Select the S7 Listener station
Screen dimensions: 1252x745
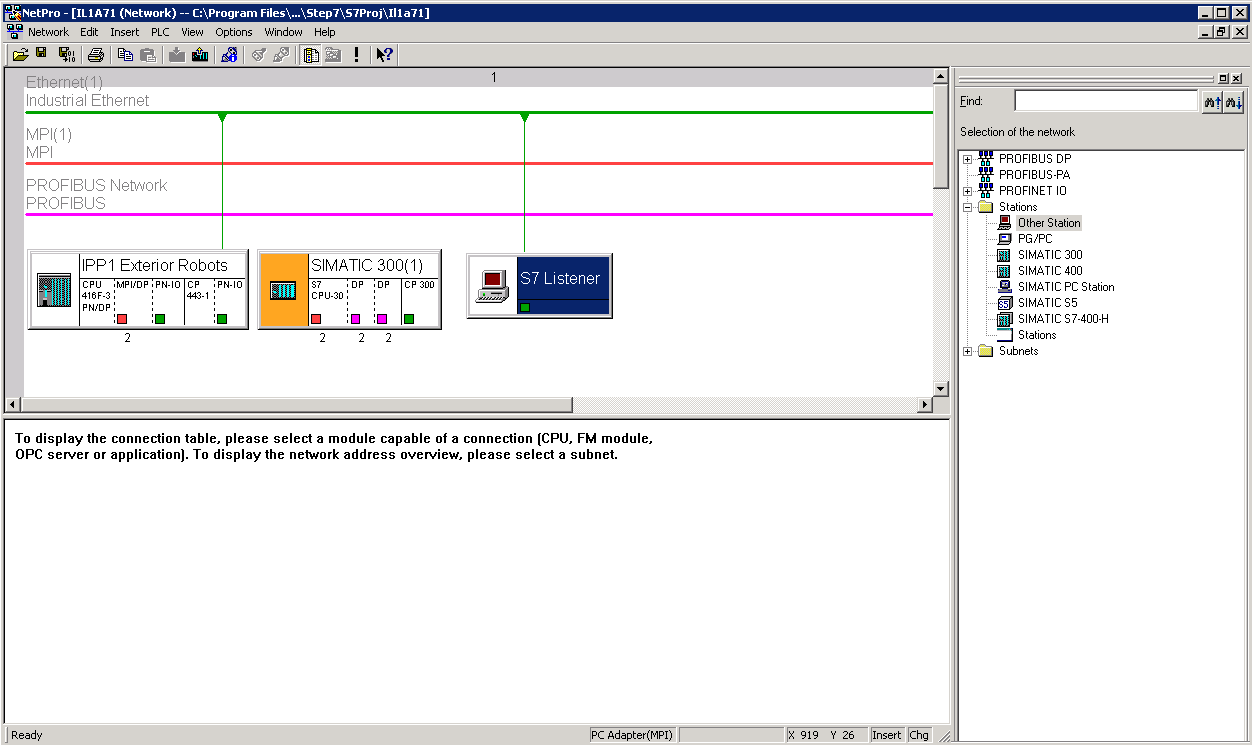560,279
